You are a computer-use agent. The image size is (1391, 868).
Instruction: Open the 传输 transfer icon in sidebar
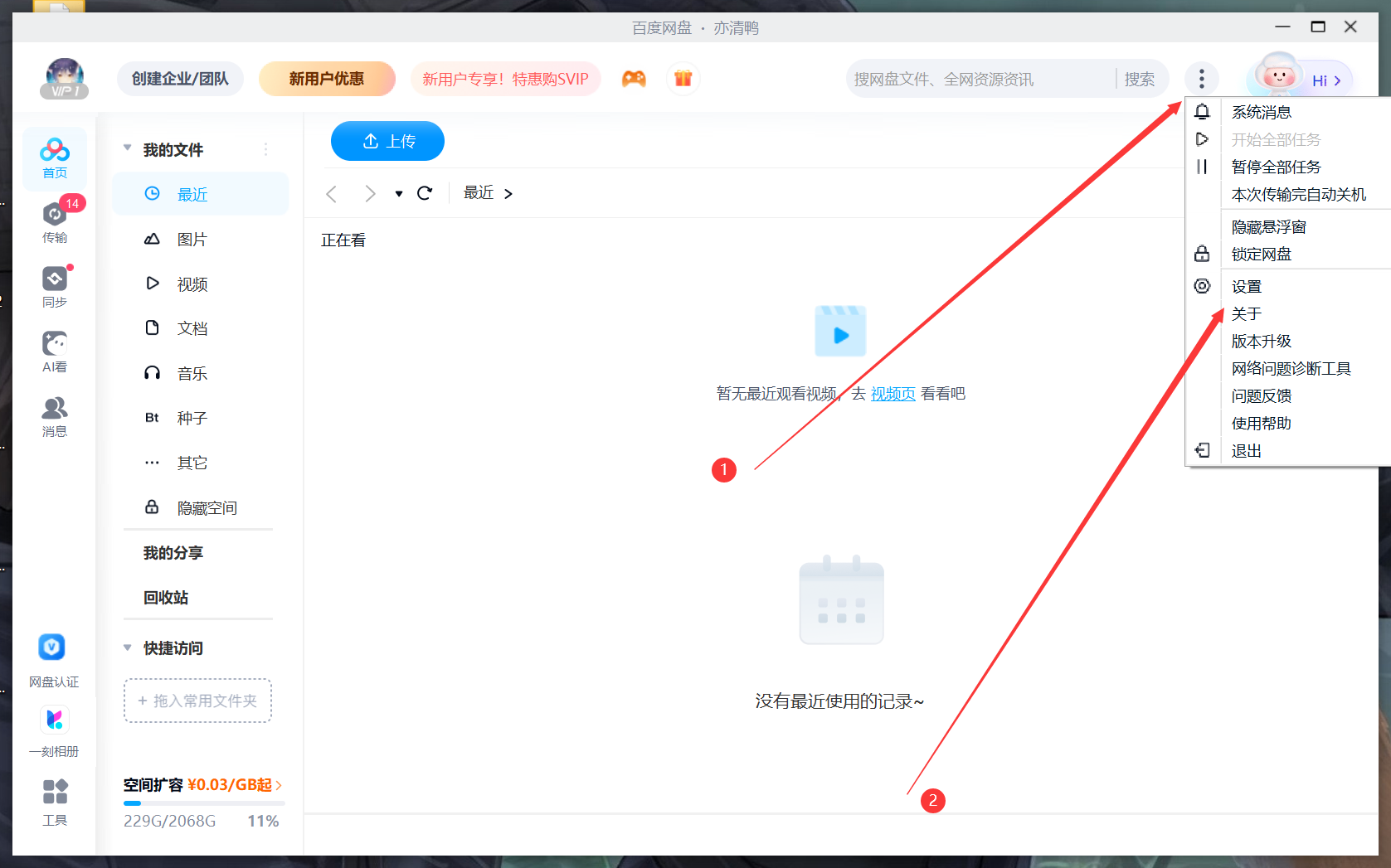(55, 221)
